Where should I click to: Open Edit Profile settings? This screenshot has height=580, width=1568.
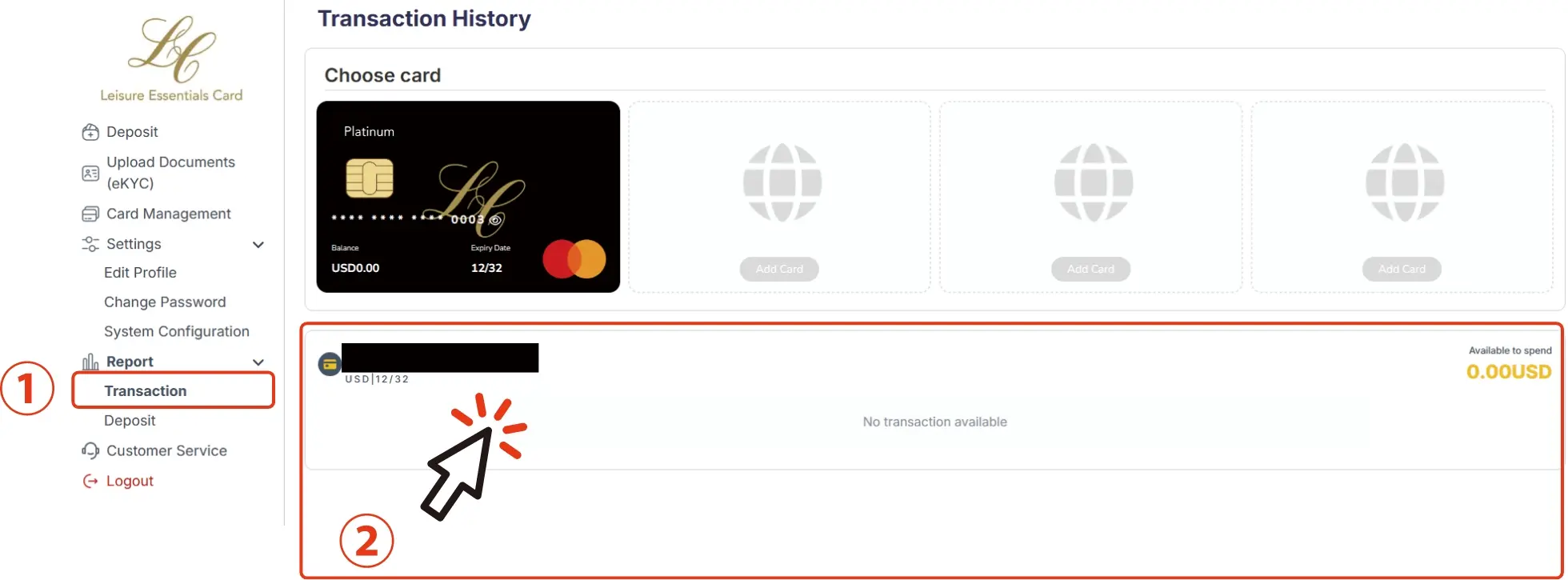[x=140, y=273]
